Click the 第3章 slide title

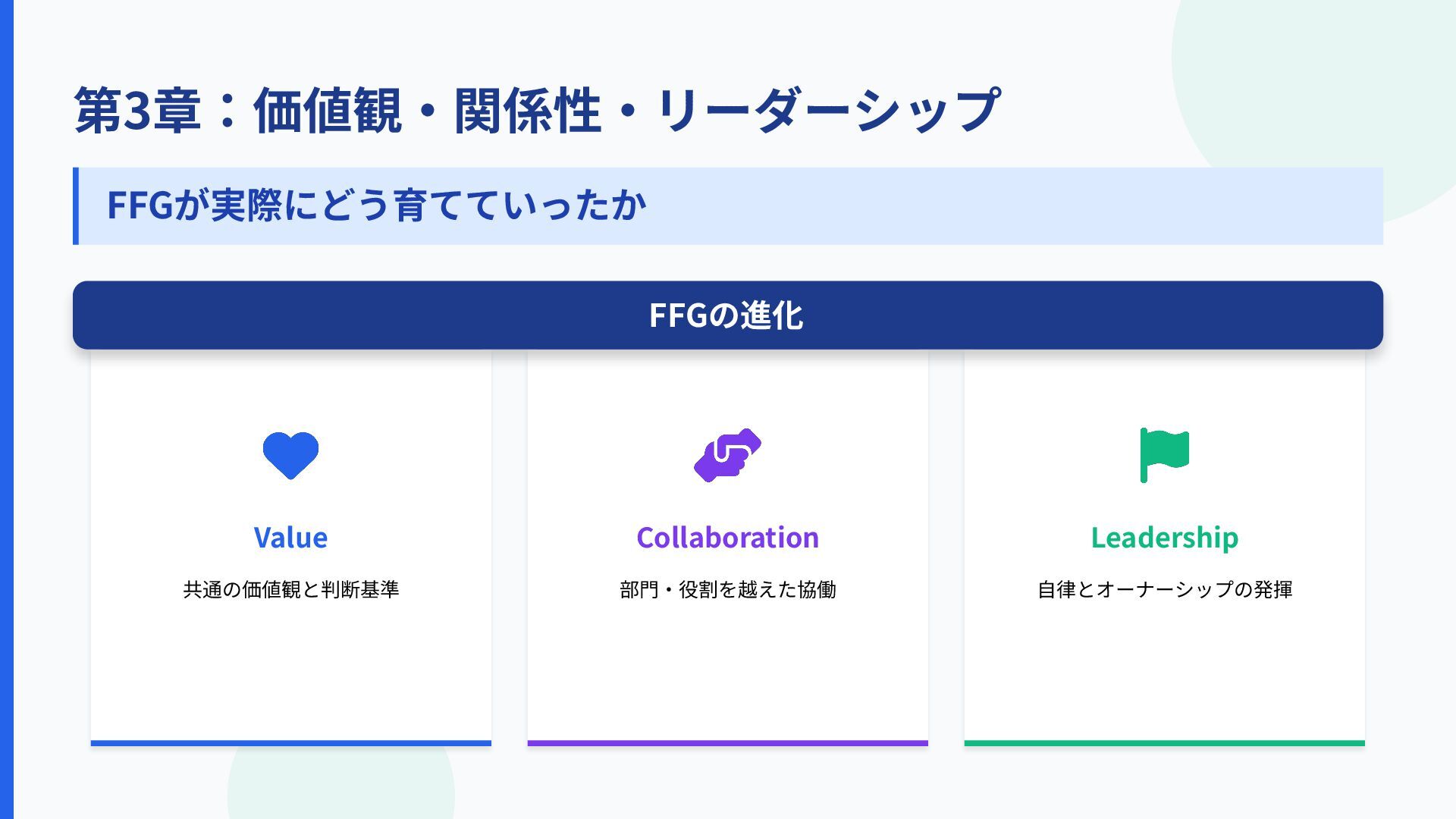(537, 111)
